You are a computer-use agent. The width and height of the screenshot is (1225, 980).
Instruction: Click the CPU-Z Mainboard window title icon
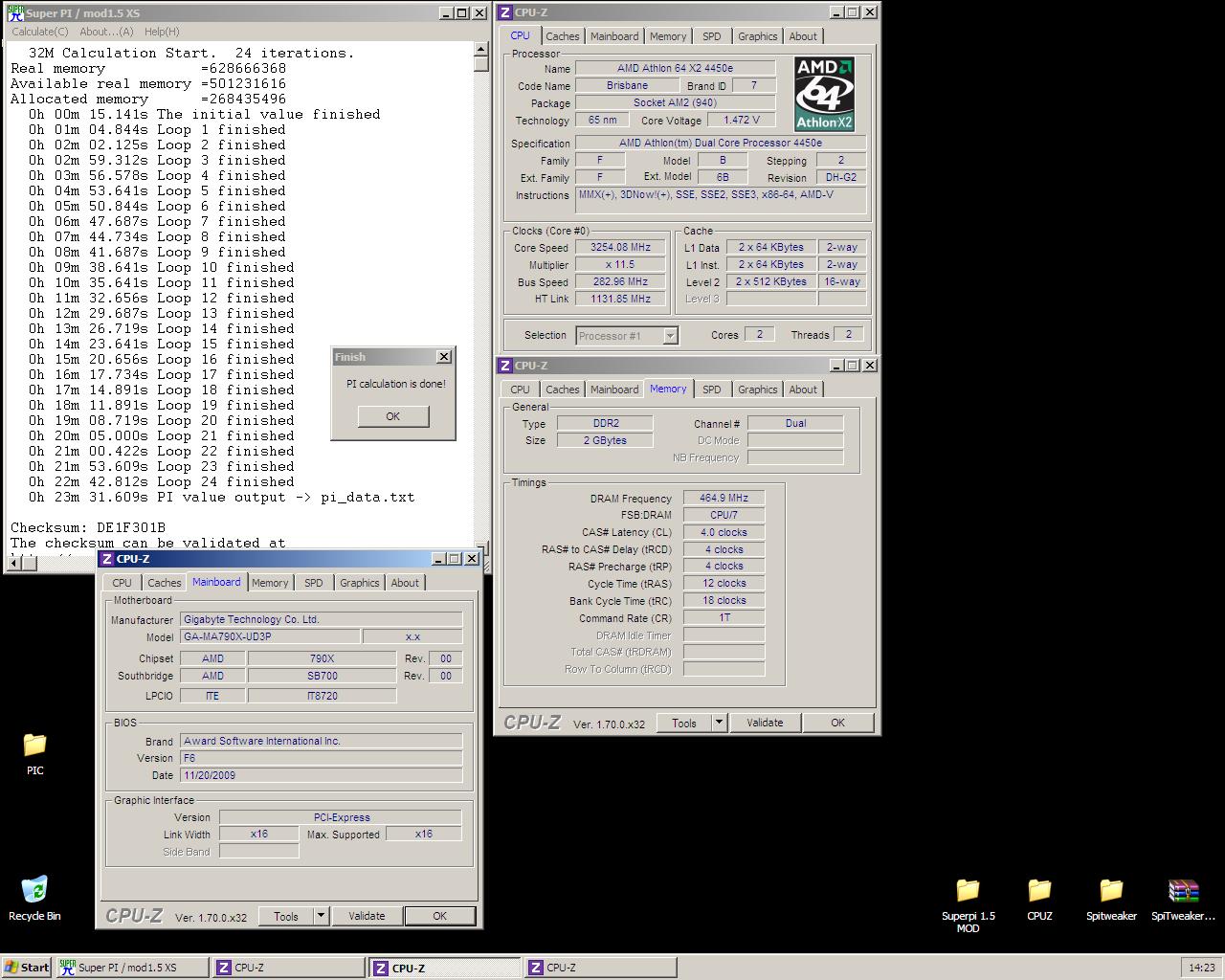pyautogui.click(x=107, y=559)
